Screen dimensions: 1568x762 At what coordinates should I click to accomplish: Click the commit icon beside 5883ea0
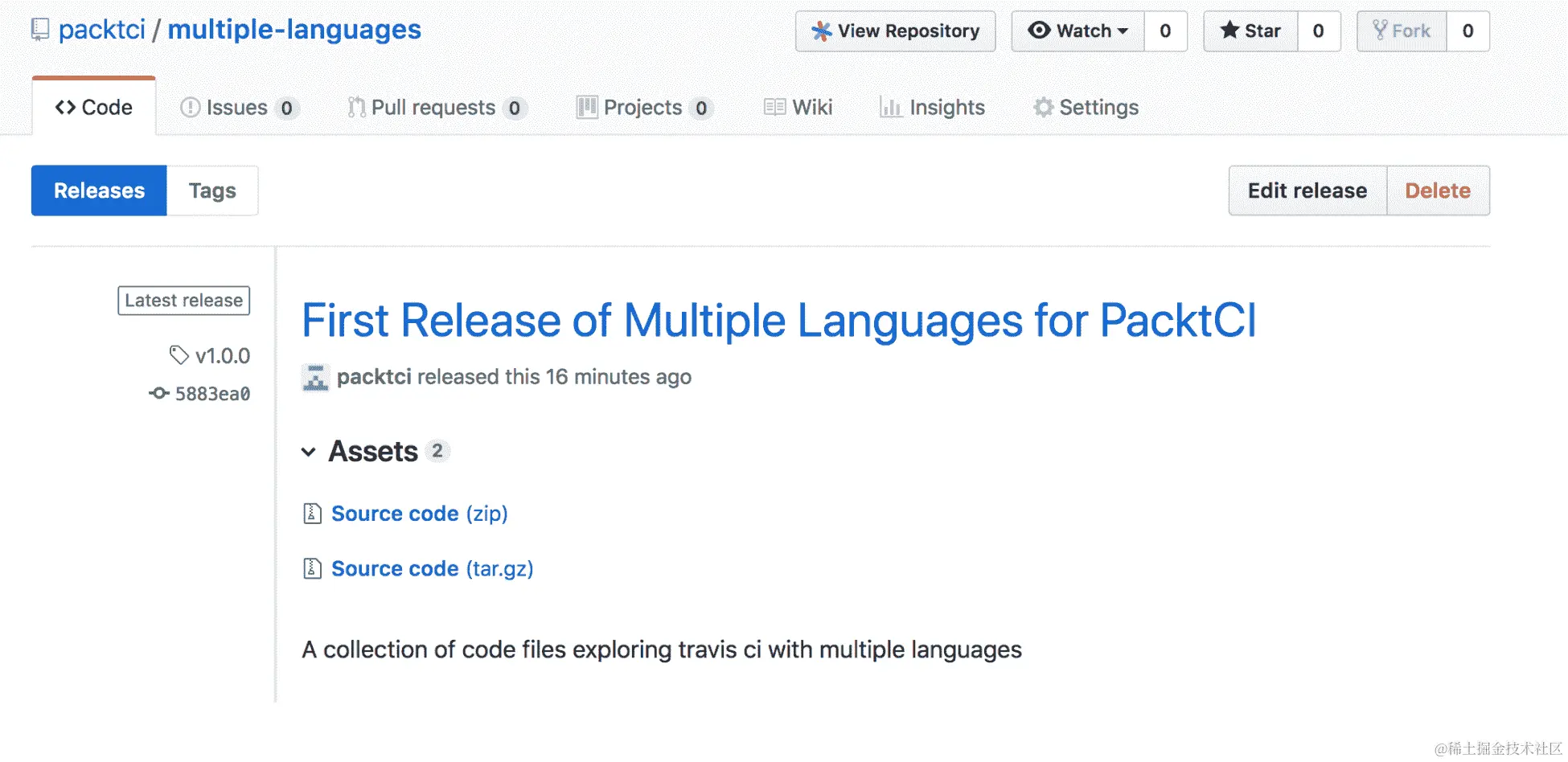(x=159, y=393)
